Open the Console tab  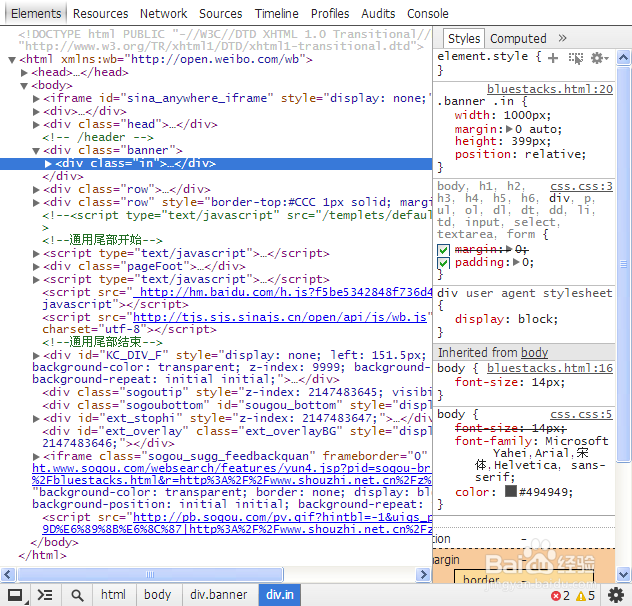click(x=428, y=14)
